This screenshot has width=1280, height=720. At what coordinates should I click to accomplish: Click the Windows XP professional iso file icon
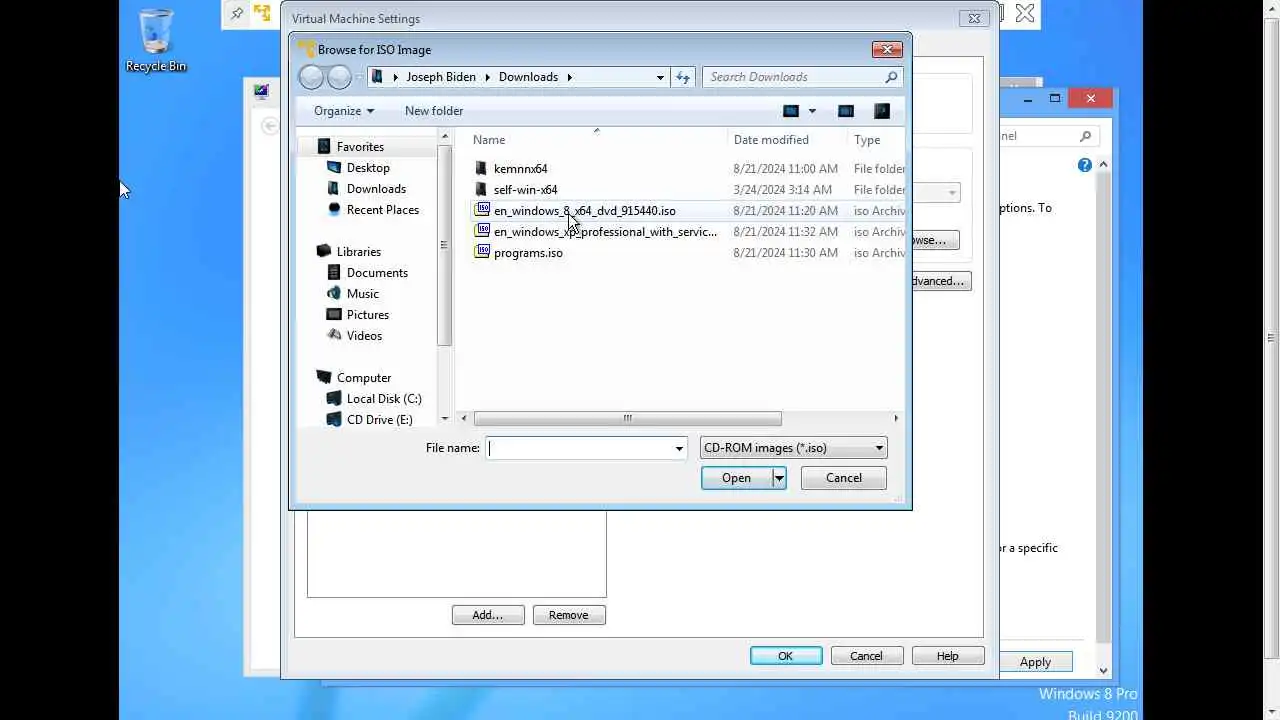(482, 231)
